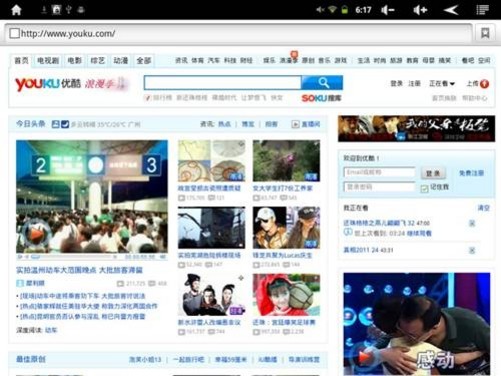Viewport: 501px width, 376px height.
Task: Open 泡芙小姐13 in the 最佳原创 bar
Action: (x=145, y=360)
